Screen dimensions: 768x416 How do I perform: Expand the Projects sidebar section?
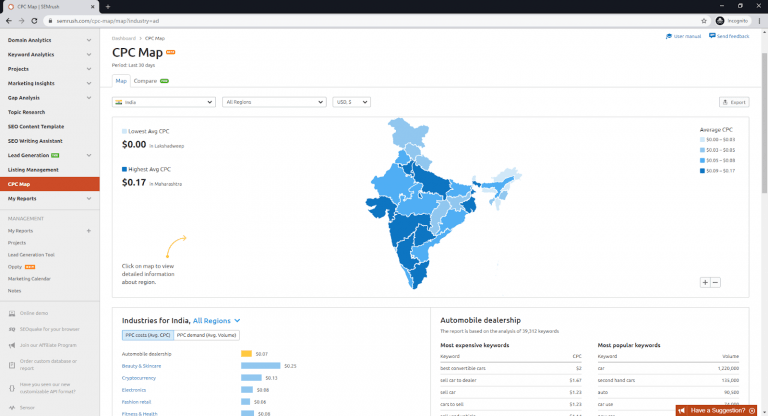click(49, 69)
